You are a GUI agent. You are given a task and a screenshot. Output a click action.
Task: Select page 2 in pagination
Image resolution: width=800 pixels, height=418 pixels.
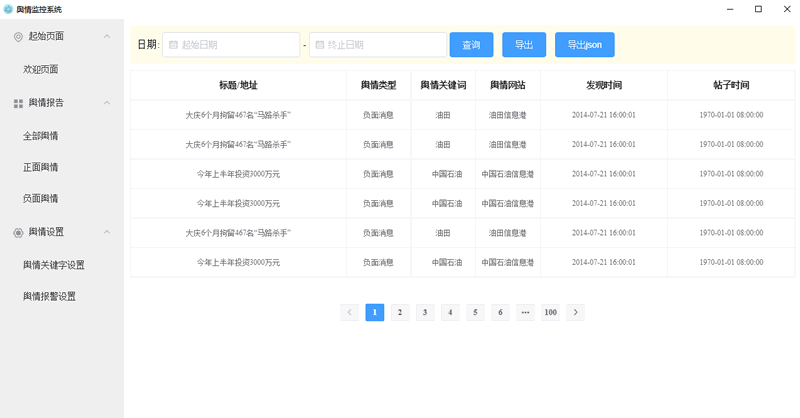[x=400, y=312]
